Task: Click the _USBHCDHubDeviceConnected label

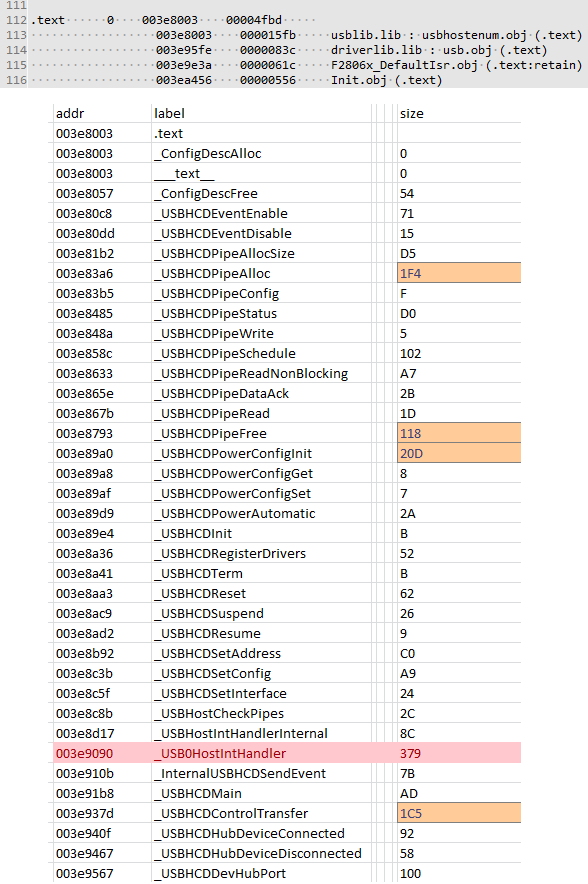Action: coord(250,833)
